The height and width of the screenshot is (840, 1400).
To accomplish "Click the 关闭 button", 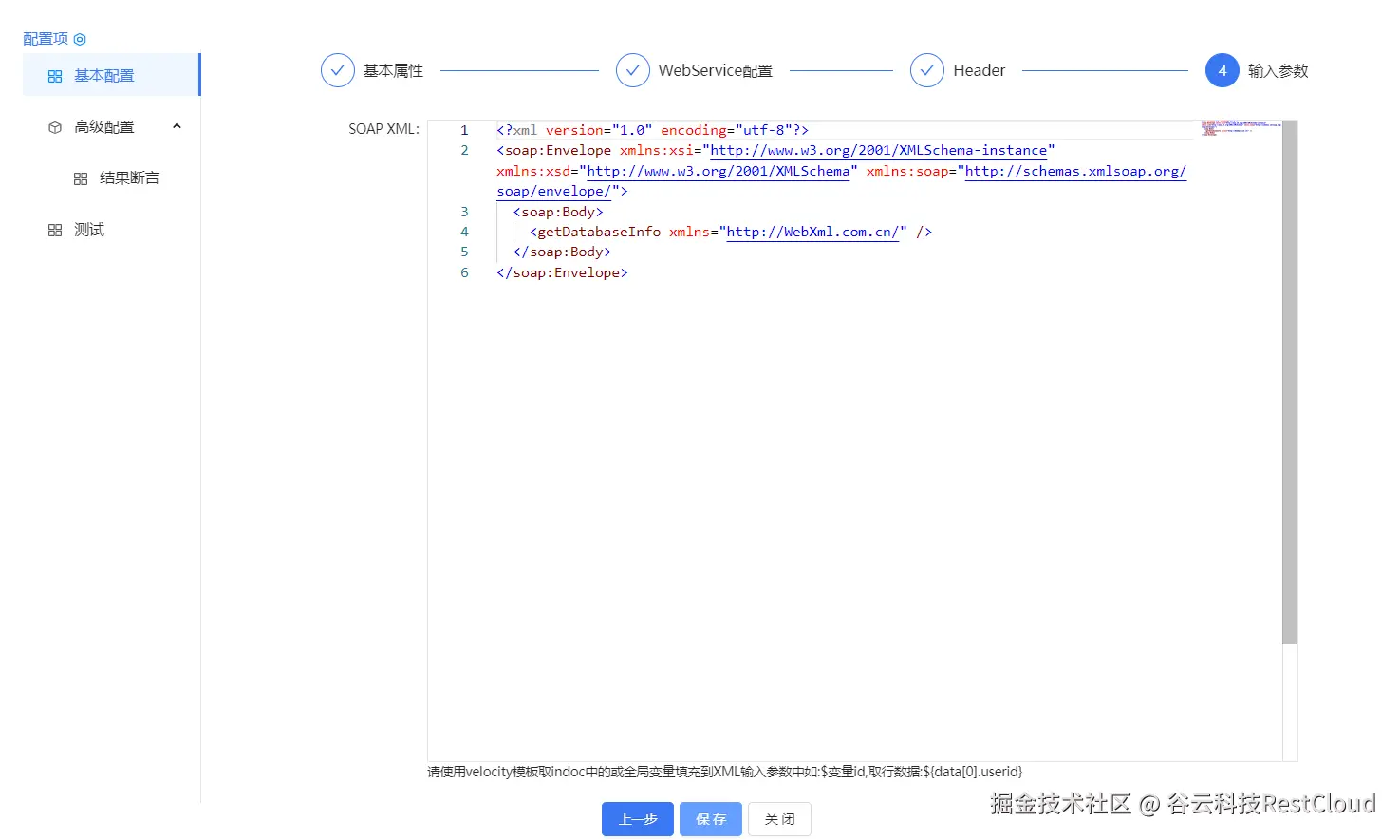I will coord(779,819).
